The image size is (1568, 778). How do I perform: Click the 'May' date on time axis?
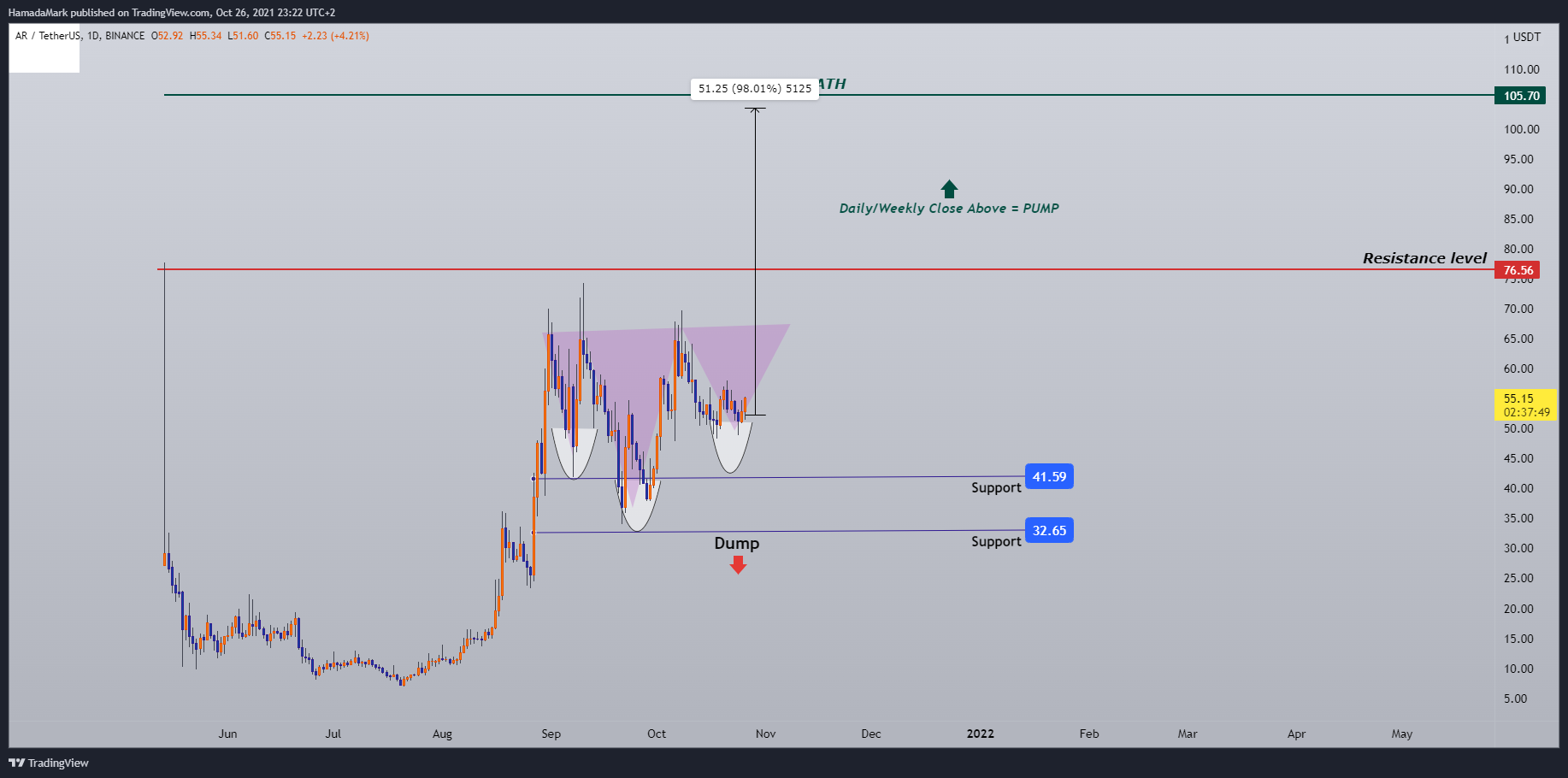coord(1402,734)
